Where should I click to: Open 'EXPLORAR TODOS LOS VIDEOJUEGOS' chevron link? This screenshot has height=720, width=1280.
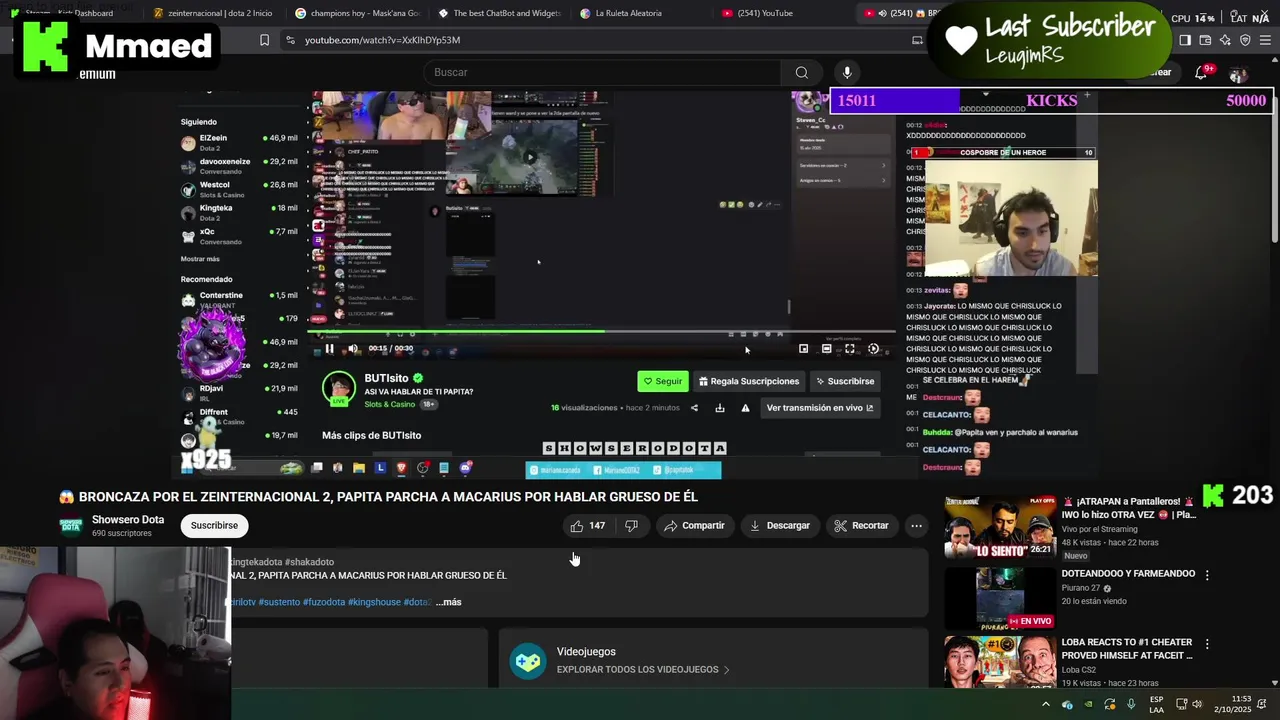click(643, 670)
